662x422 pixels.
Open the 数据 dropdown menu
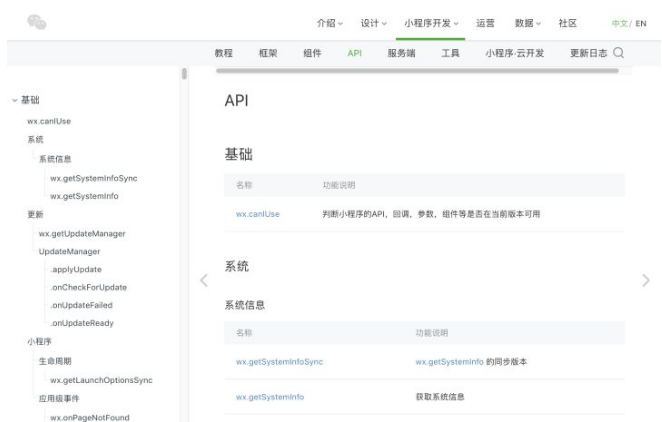coord(528,23)
